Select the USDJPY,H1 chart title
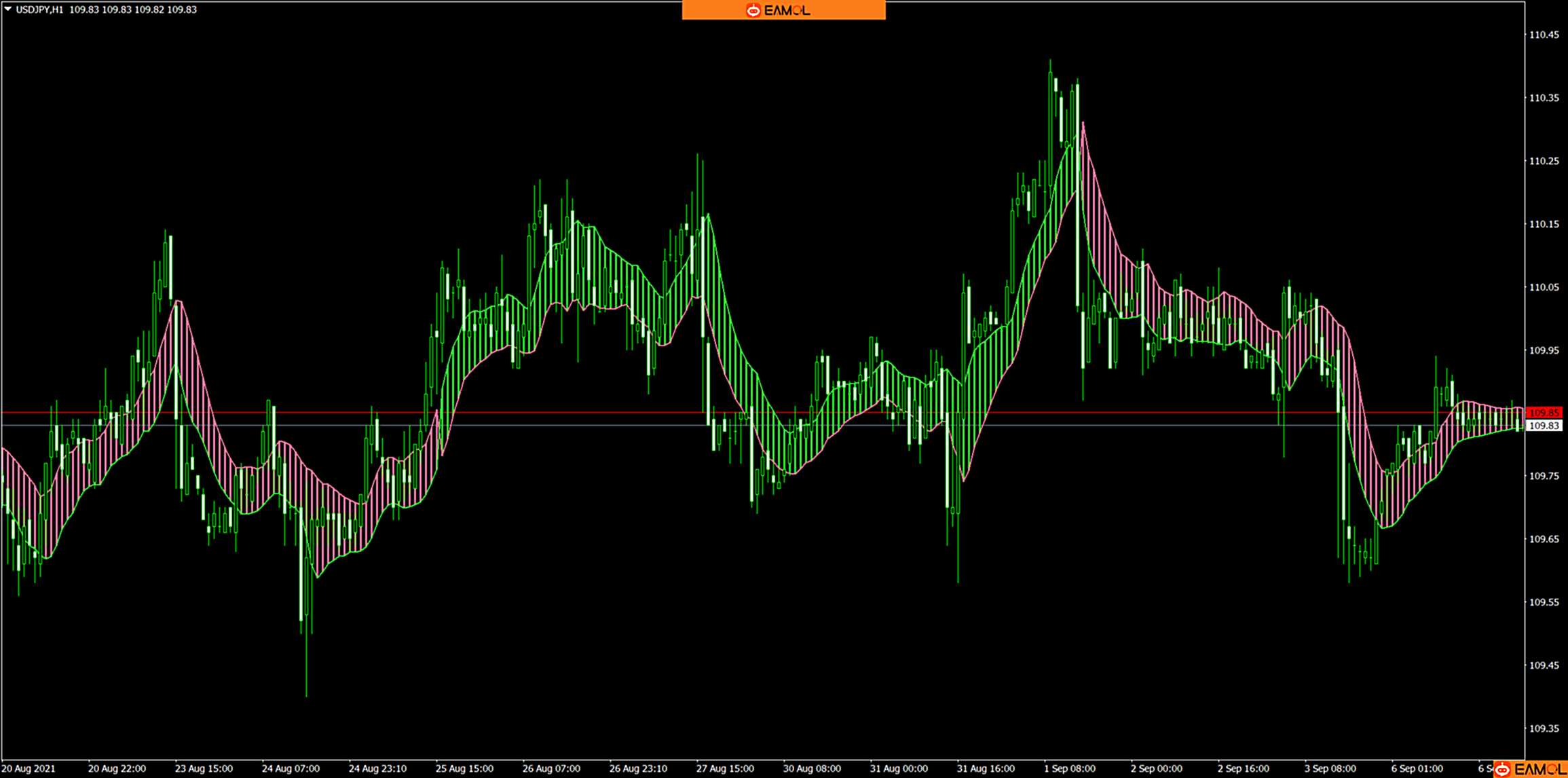Viewport: 1568px width, 778px height. pyautogui.click(x=41, y=10)
